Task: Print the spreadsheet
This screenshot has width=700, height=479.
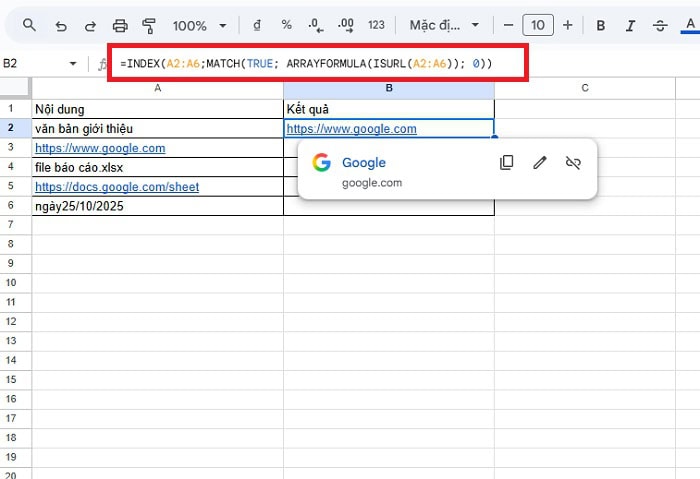Action: coord(120,24)
